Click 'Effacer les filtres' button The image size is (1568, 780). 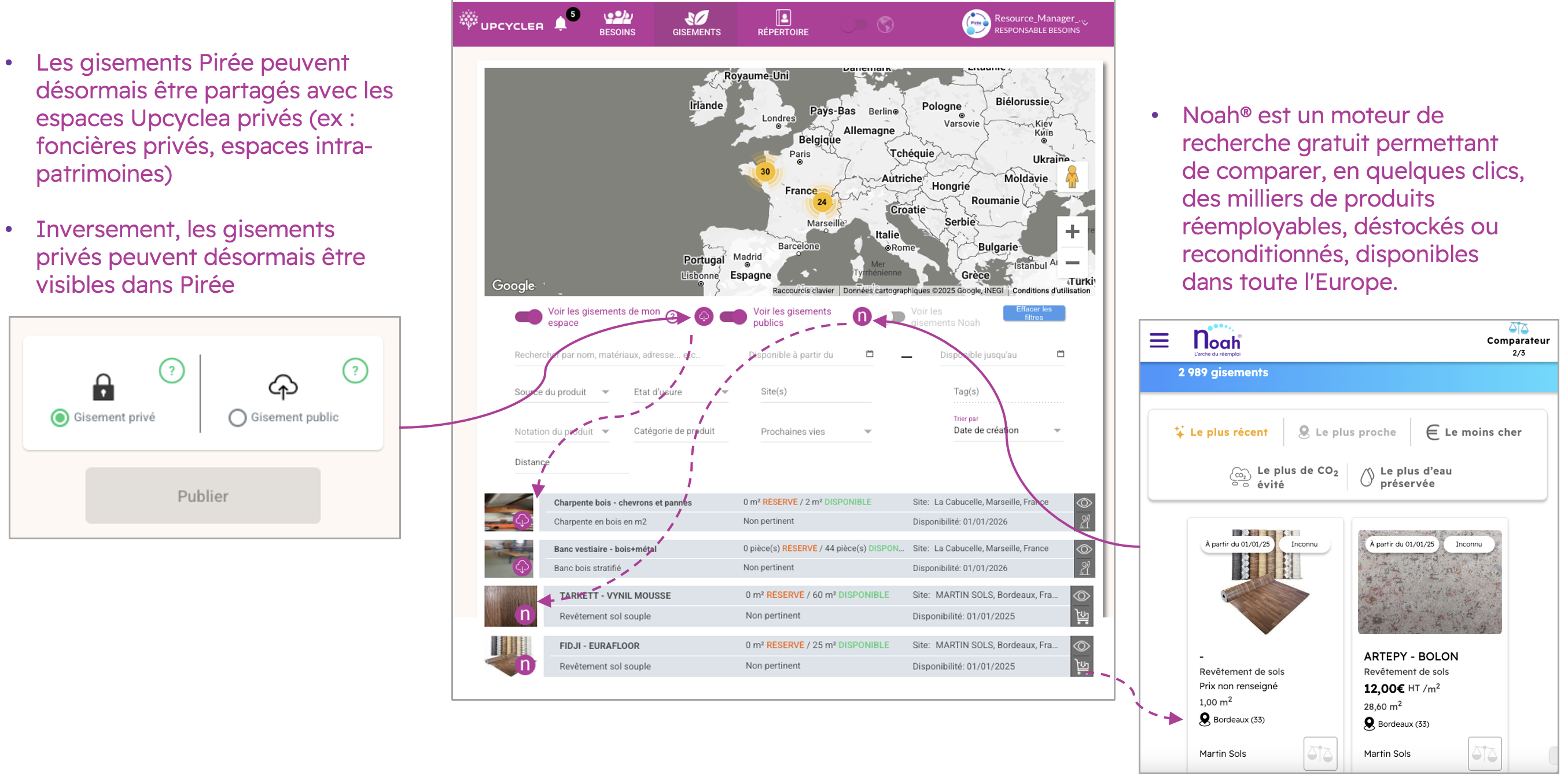pos(1033,313)
